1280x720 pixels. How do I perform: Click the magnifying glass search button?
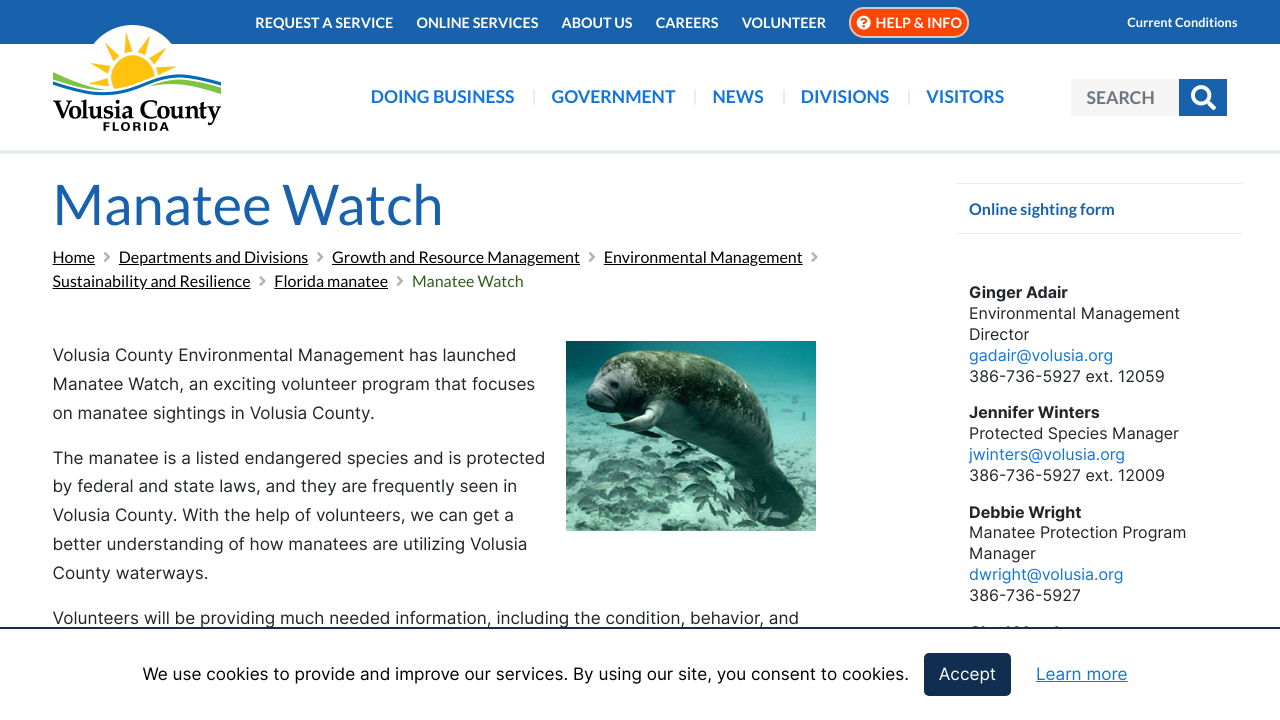click(x=1203, y=97)
